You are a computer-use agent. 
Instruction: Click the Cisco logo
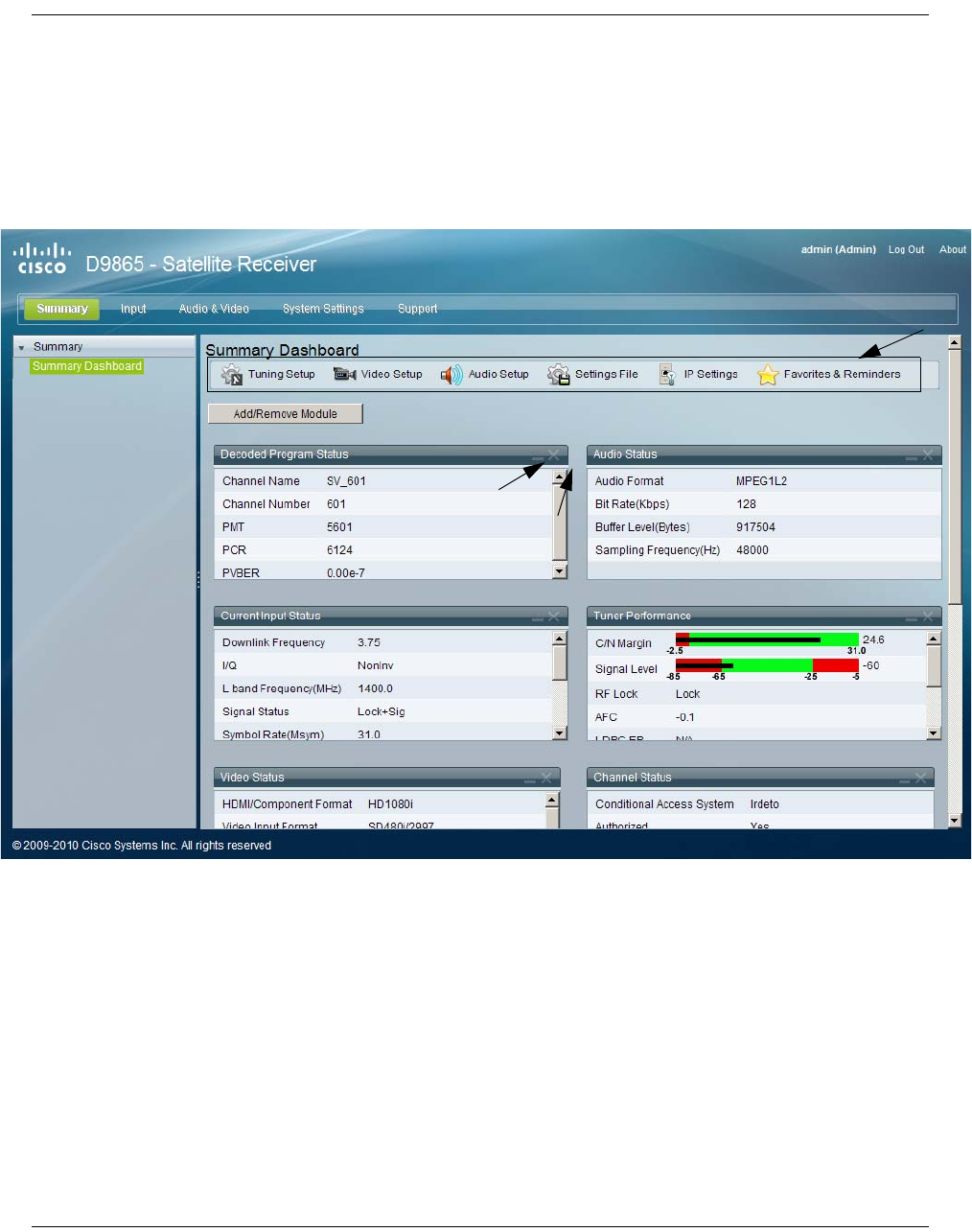42,259
